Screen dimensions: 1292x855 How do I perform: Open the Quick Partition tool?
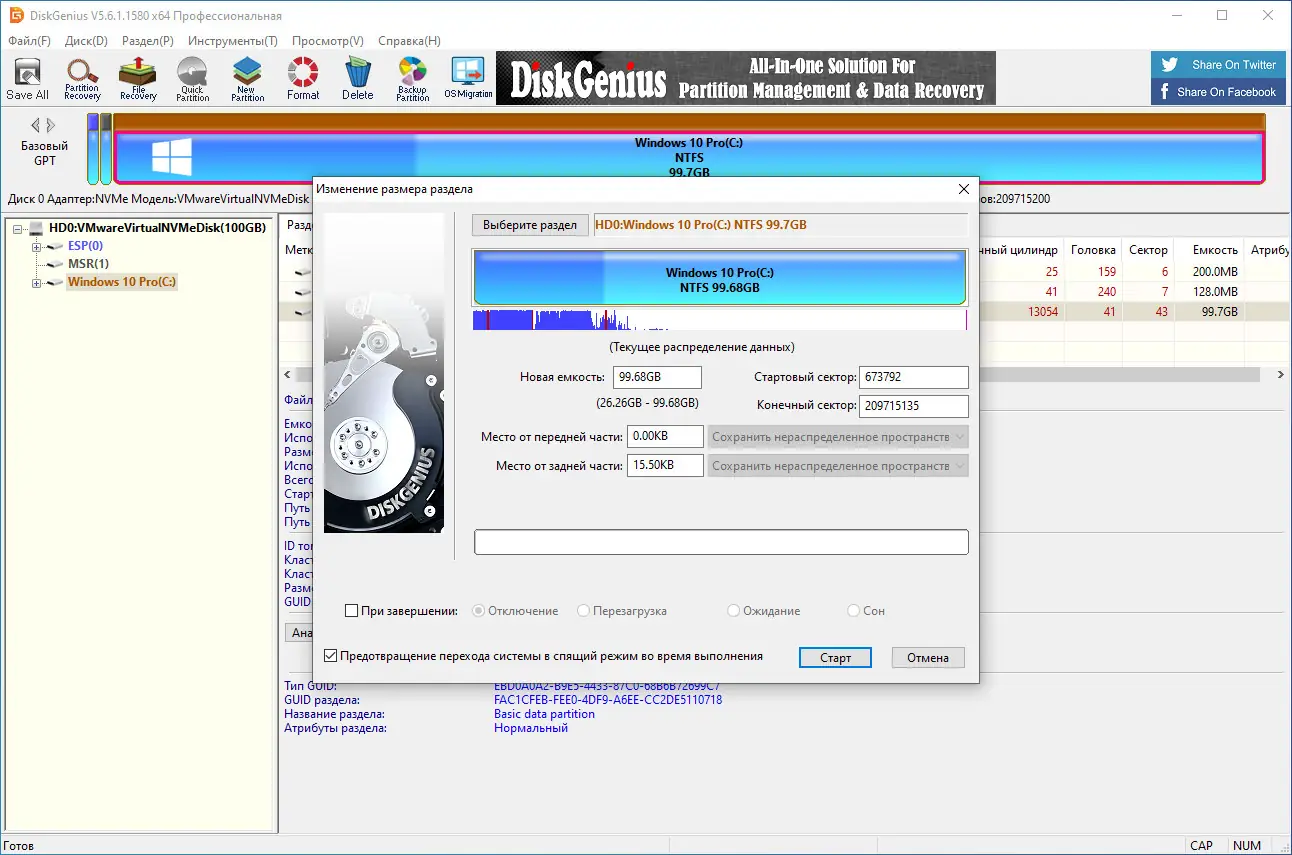click(x=192, y=79)
